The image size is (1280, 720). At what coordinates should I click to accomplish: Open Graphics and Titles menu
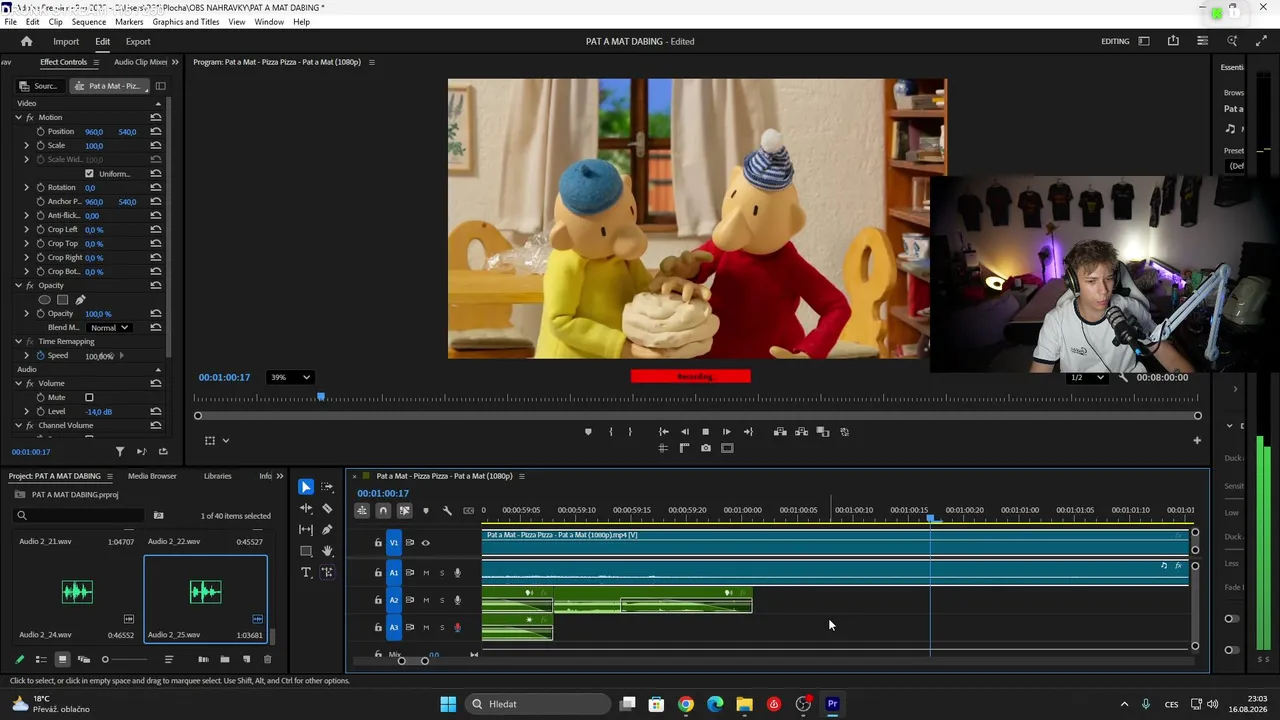(x=186, y=22)
